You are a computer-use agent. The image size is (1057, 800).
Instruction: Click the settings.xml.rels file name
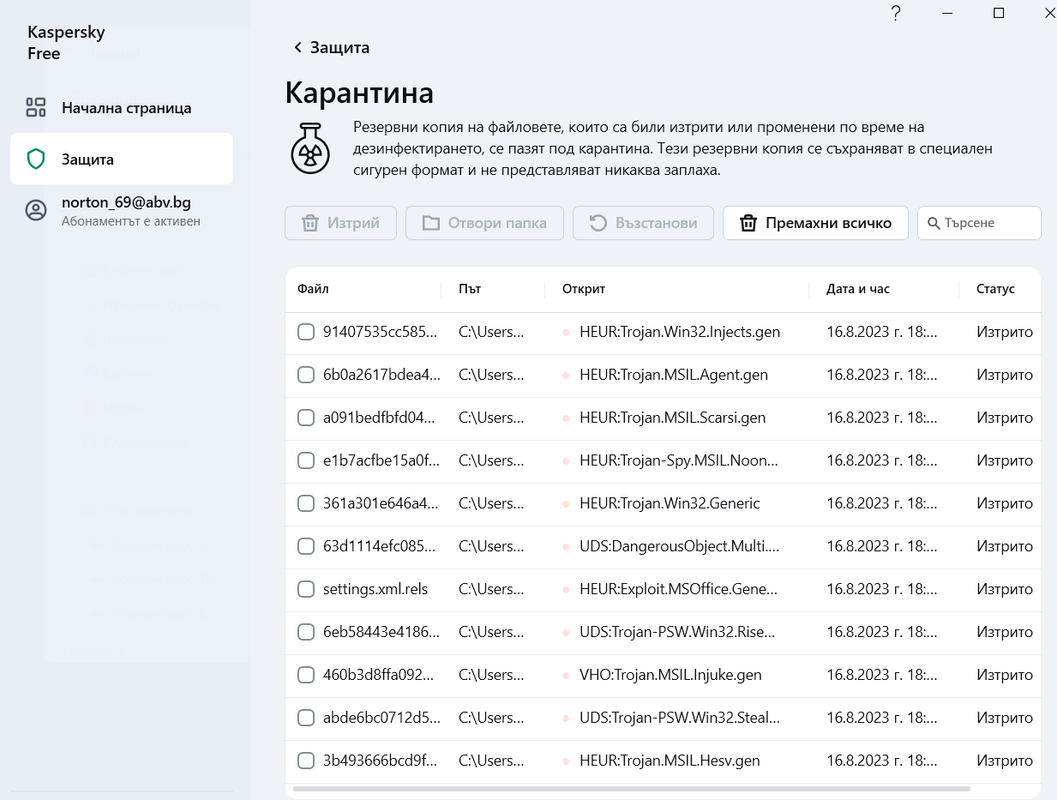tap(375, 589)
